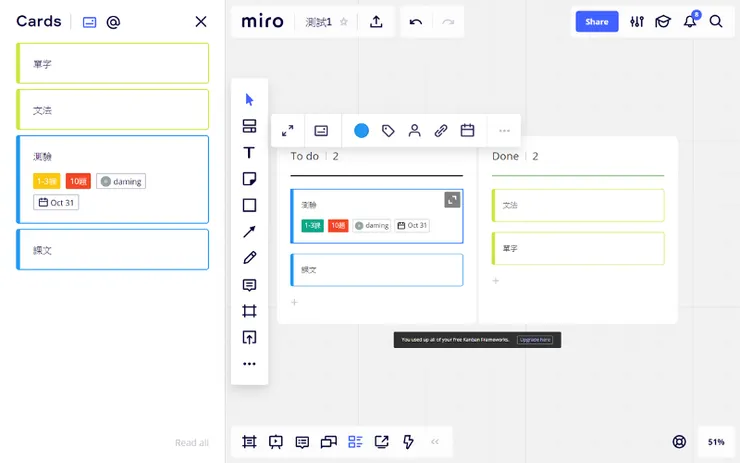
Task: Open more tools ellipsis in left toolbar
Action: coord(249,364)
